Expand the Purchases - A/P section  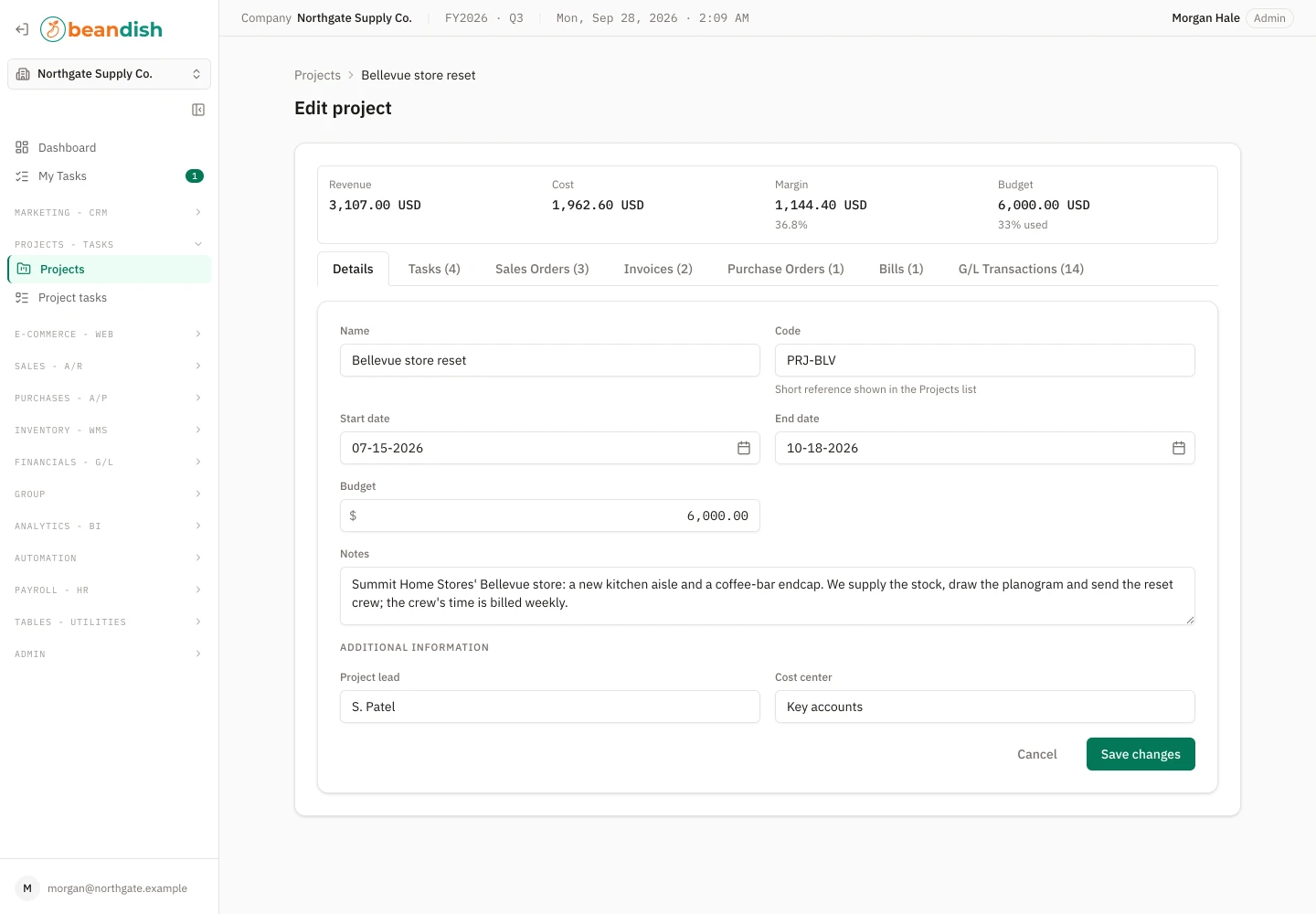tap(109, 398)
